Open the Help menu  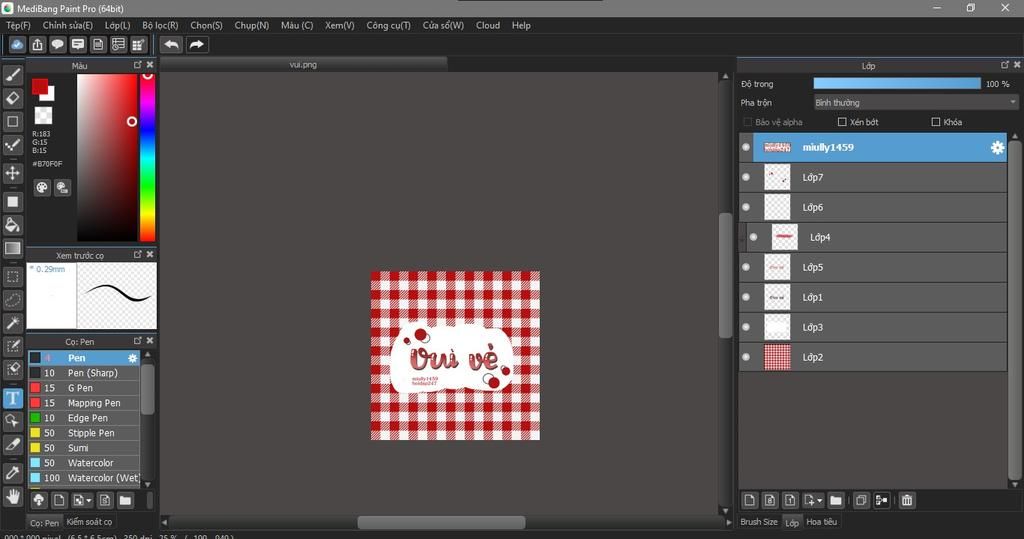pos(521,25)
